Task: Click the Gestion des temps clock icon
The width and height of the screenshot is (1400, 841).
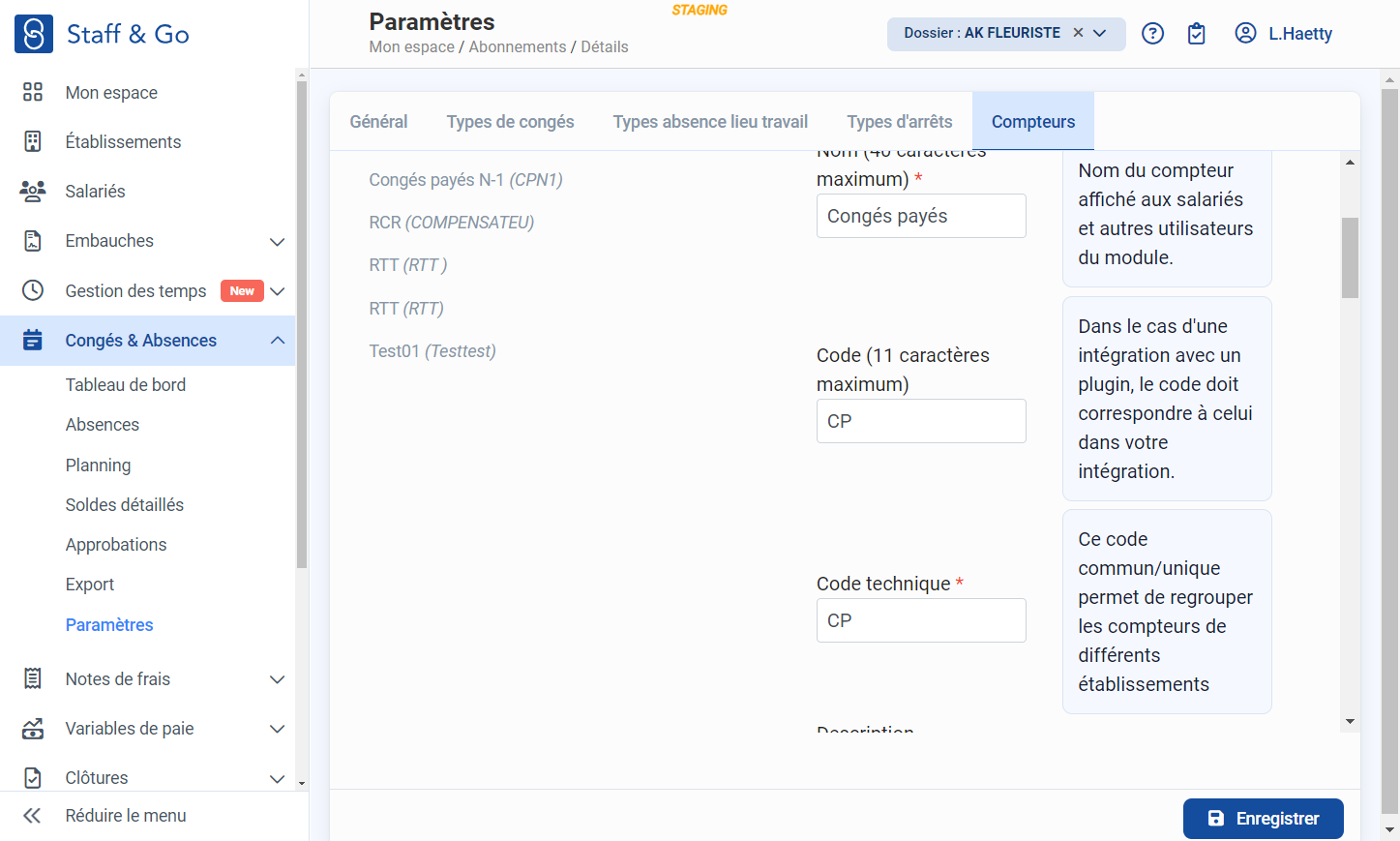Action: tap(33, 290)
